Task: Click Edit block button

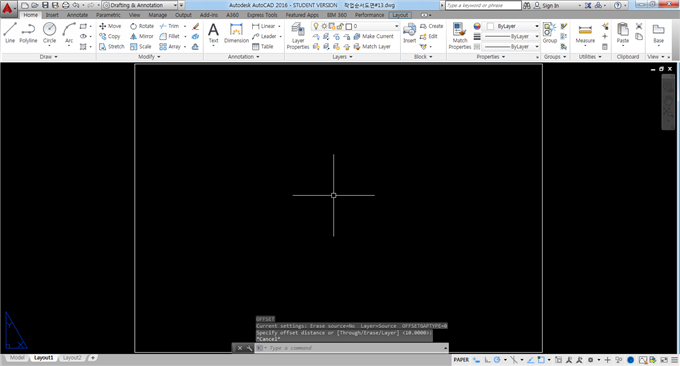Action: pos(428,36)
